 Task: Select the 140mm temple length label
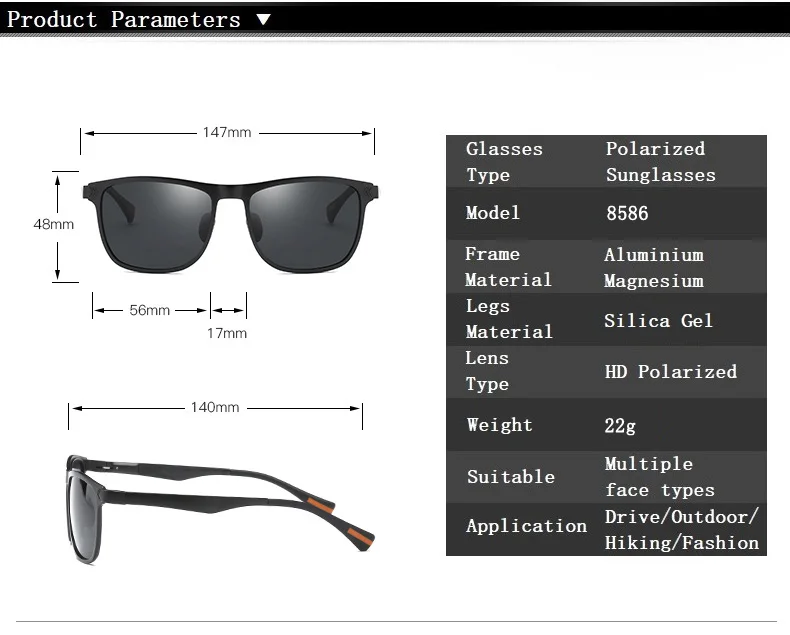(x=215, y=407)
